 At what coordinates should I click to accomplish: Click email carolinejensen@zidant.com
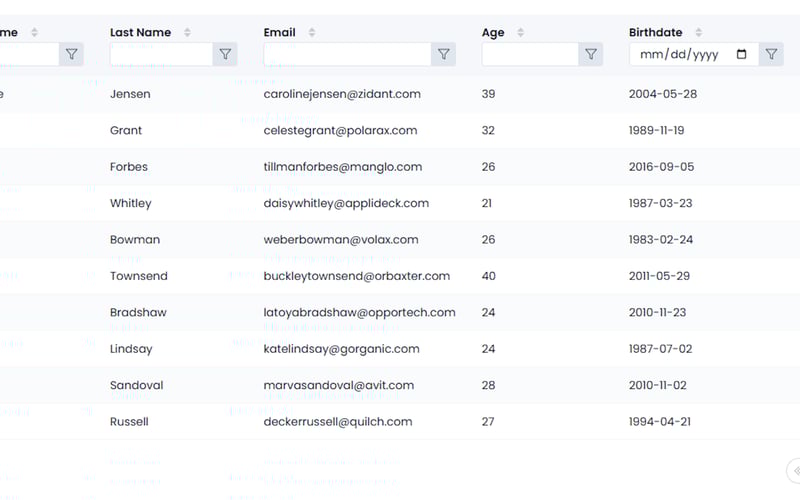(342, 94)
